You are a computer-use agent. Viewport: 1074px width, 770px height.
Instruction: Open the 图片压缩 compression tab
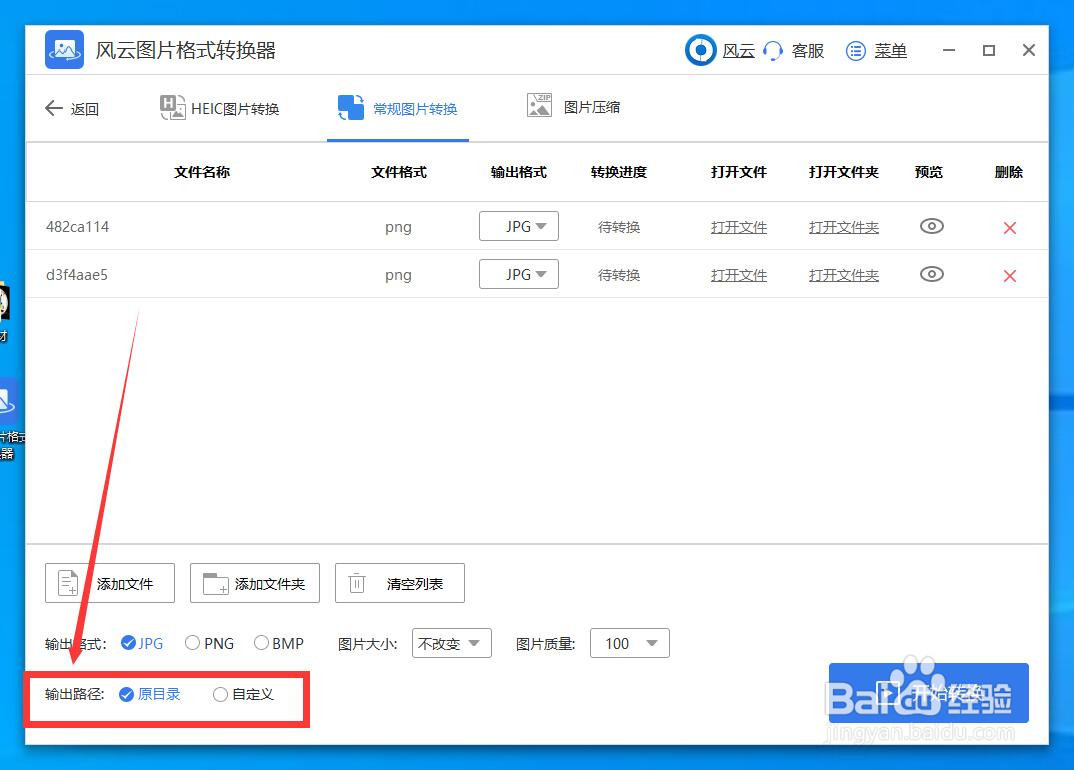[575, 108]
